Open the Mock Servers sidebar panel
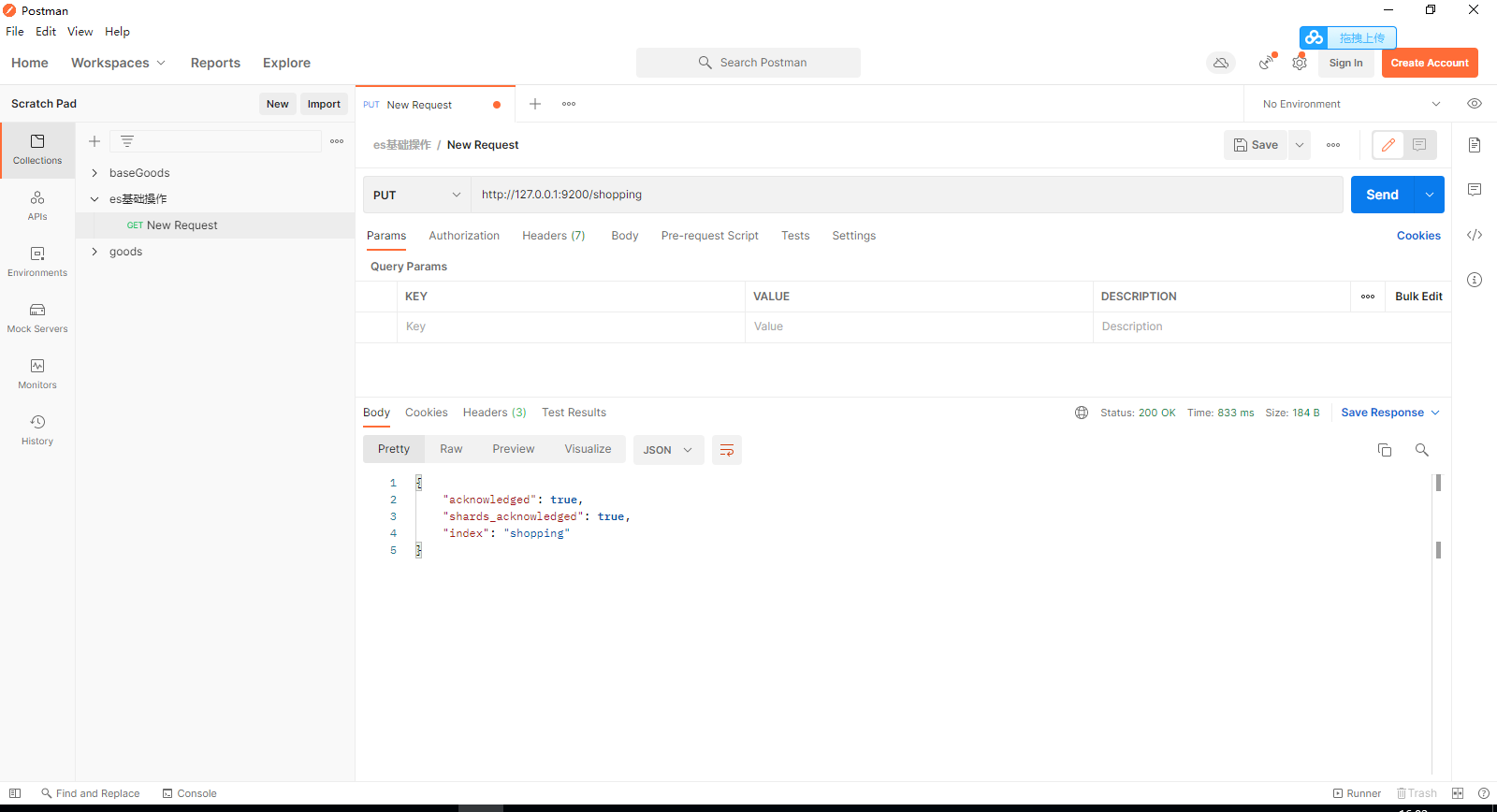The width and height of the screenshot is (1497, 812). click(x=37, y=318)
